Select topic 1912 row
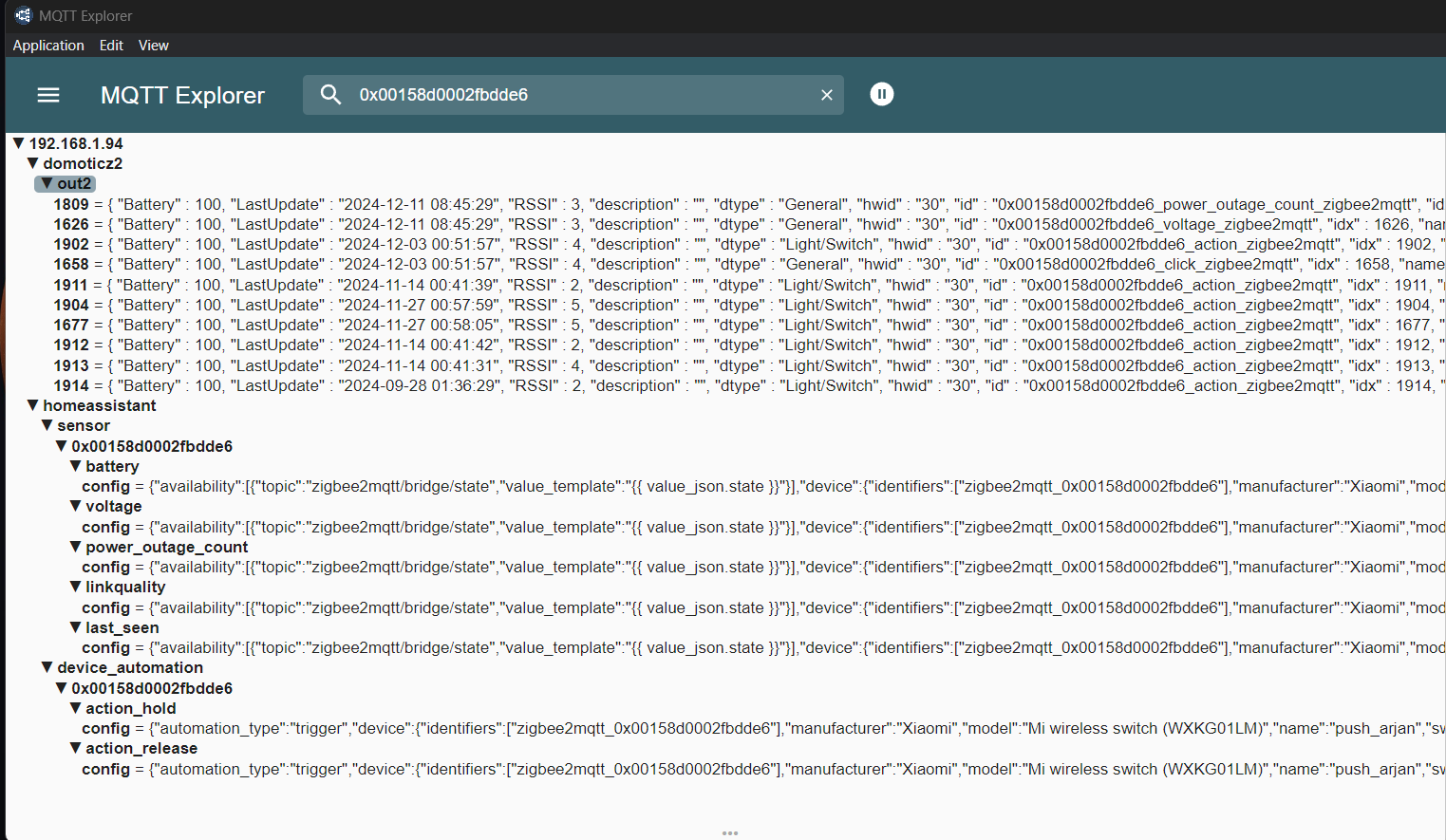This screenshot has width=1446, height=840. click(x=749, y=345)
